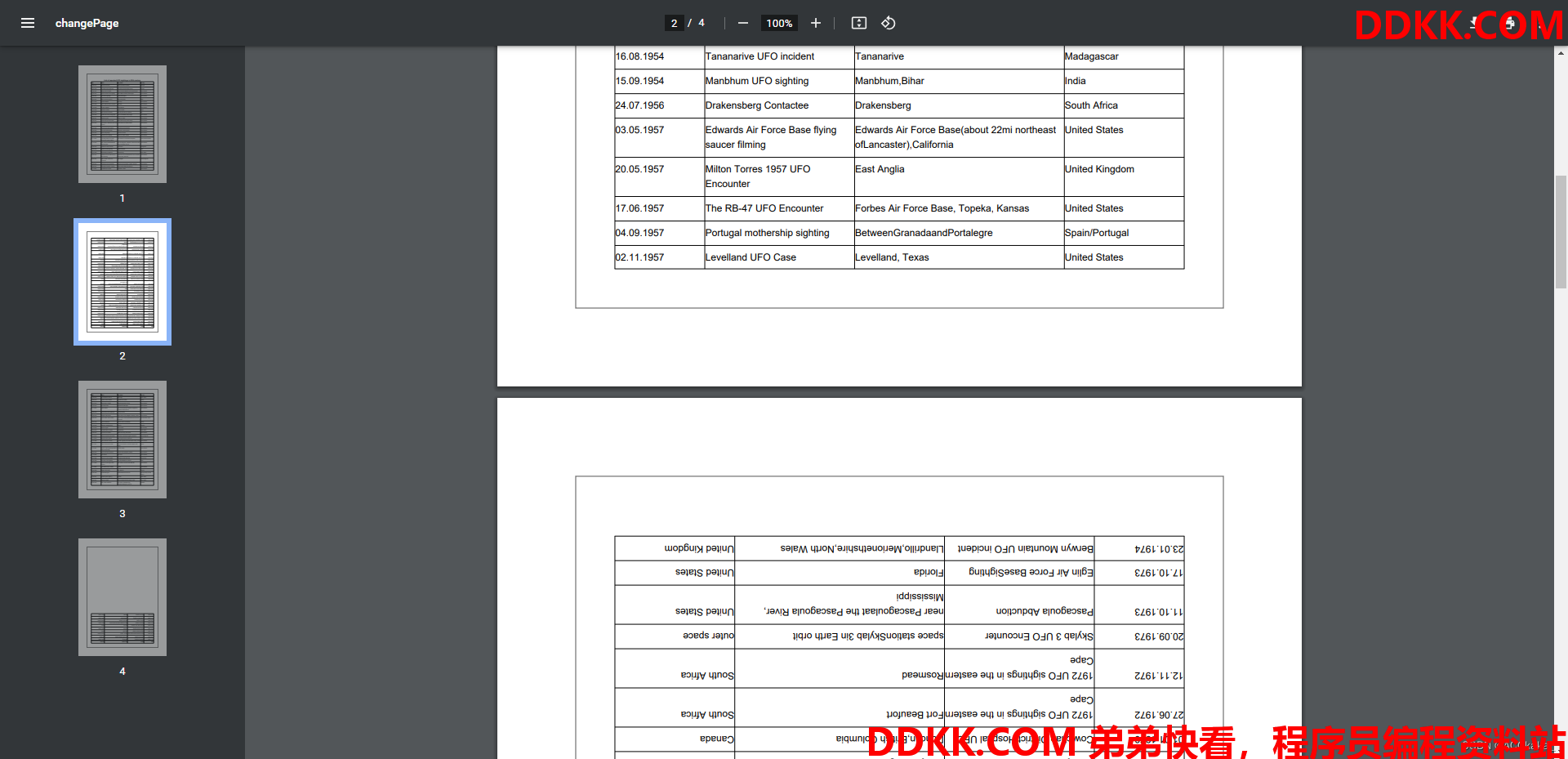Image resolution: width=1568 pixels, height=759 pixels.
Task: Print the PDF document
Action: pyautogui.click(x=1510, y=23)
